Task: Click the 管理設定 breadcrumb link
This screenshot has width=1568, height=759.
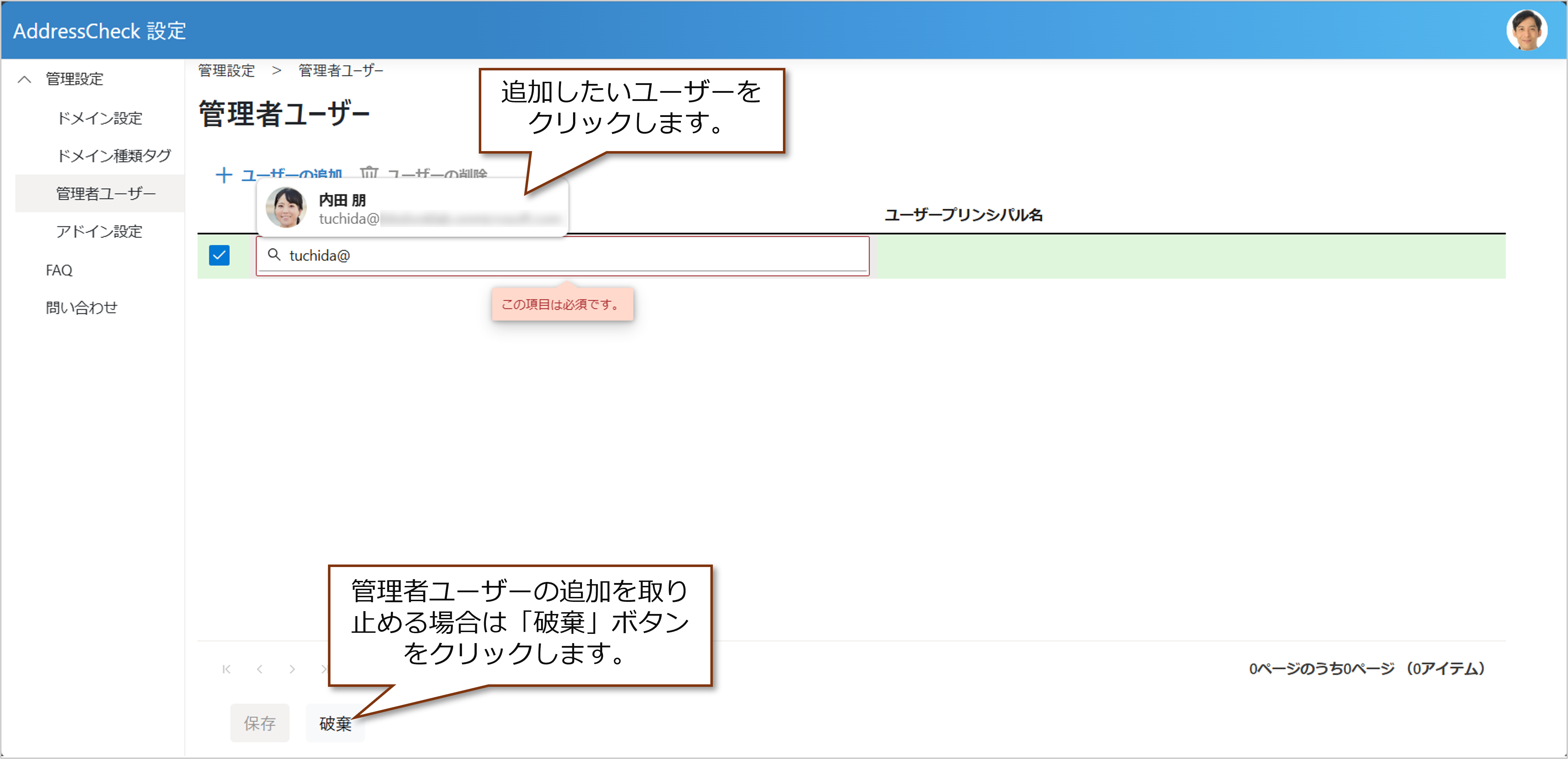Action: [x=227, y=70]
